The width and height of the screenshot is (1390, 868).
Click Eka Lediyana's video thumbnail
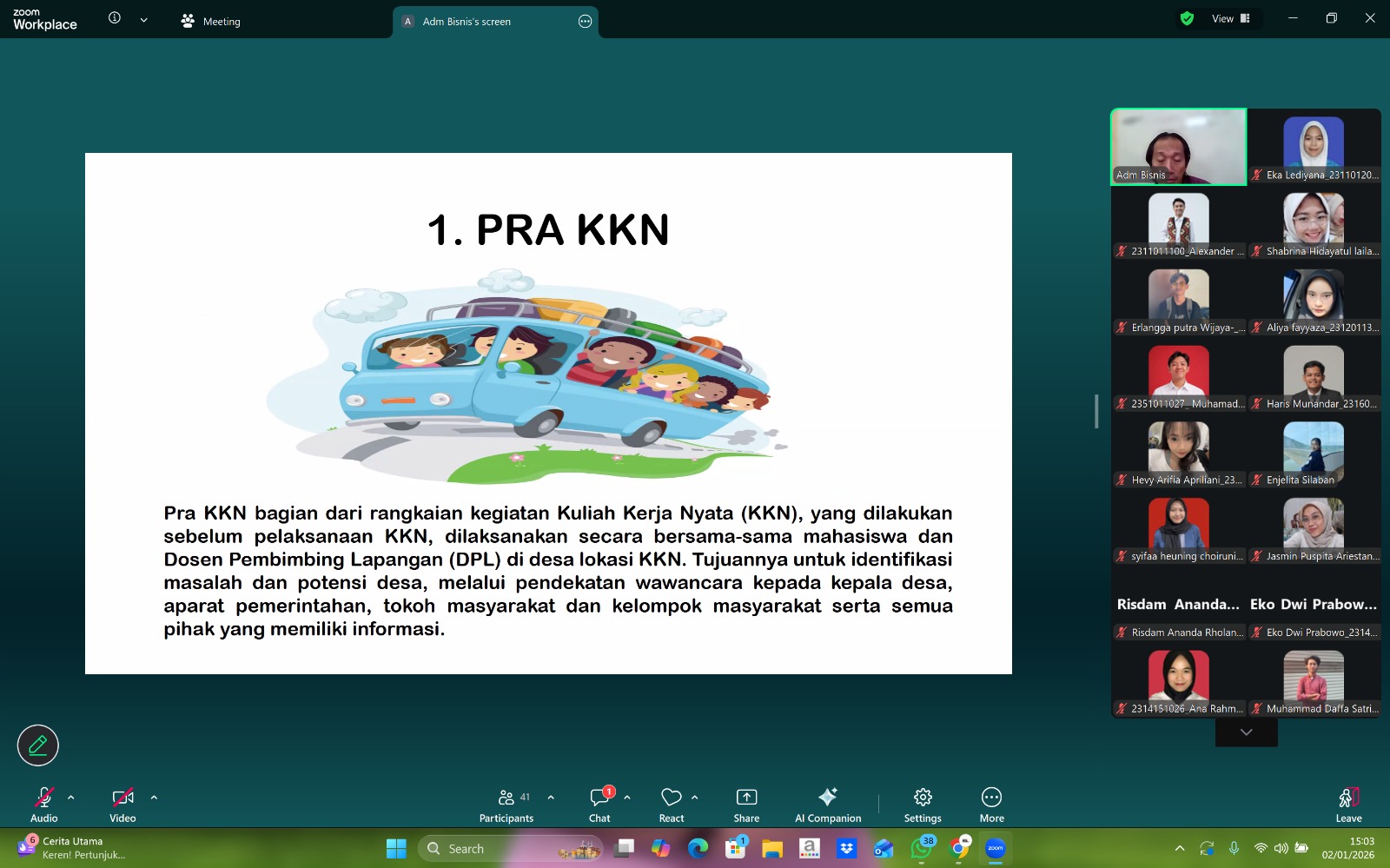click(1314, 146)
